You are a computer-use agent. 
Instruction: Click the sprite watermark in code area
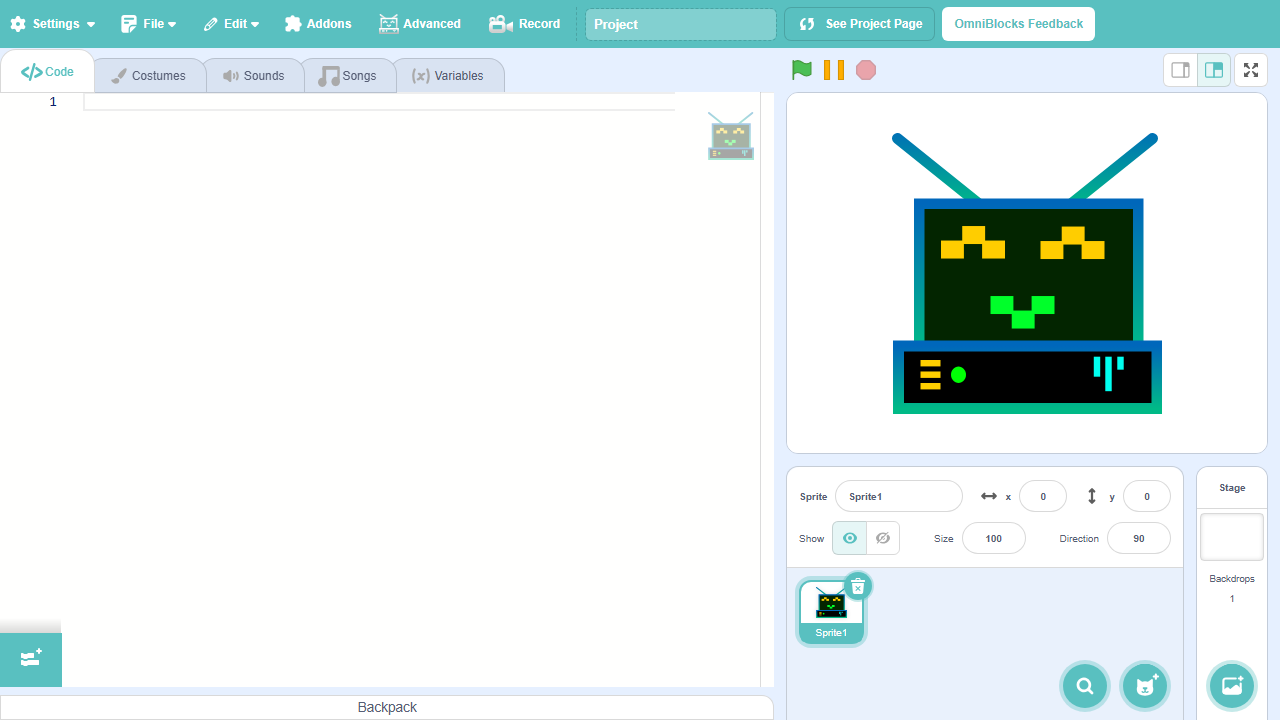[731, 136]
